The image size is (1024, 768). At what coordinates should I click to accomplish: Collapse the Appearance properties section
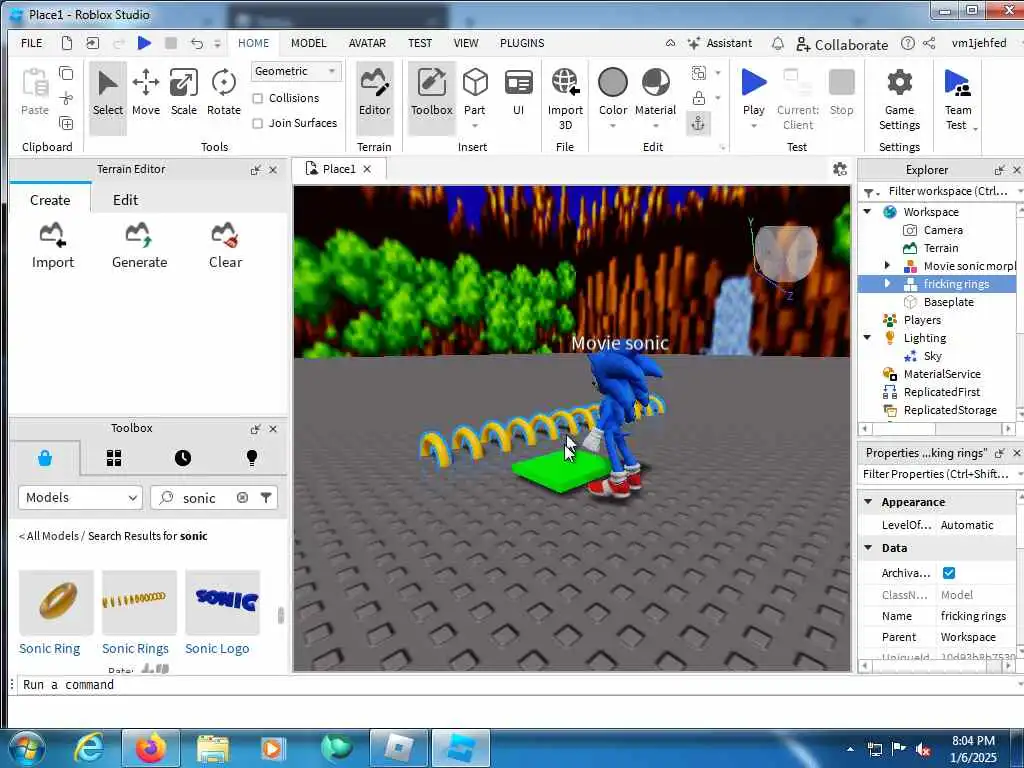click(x=868, y=502)
